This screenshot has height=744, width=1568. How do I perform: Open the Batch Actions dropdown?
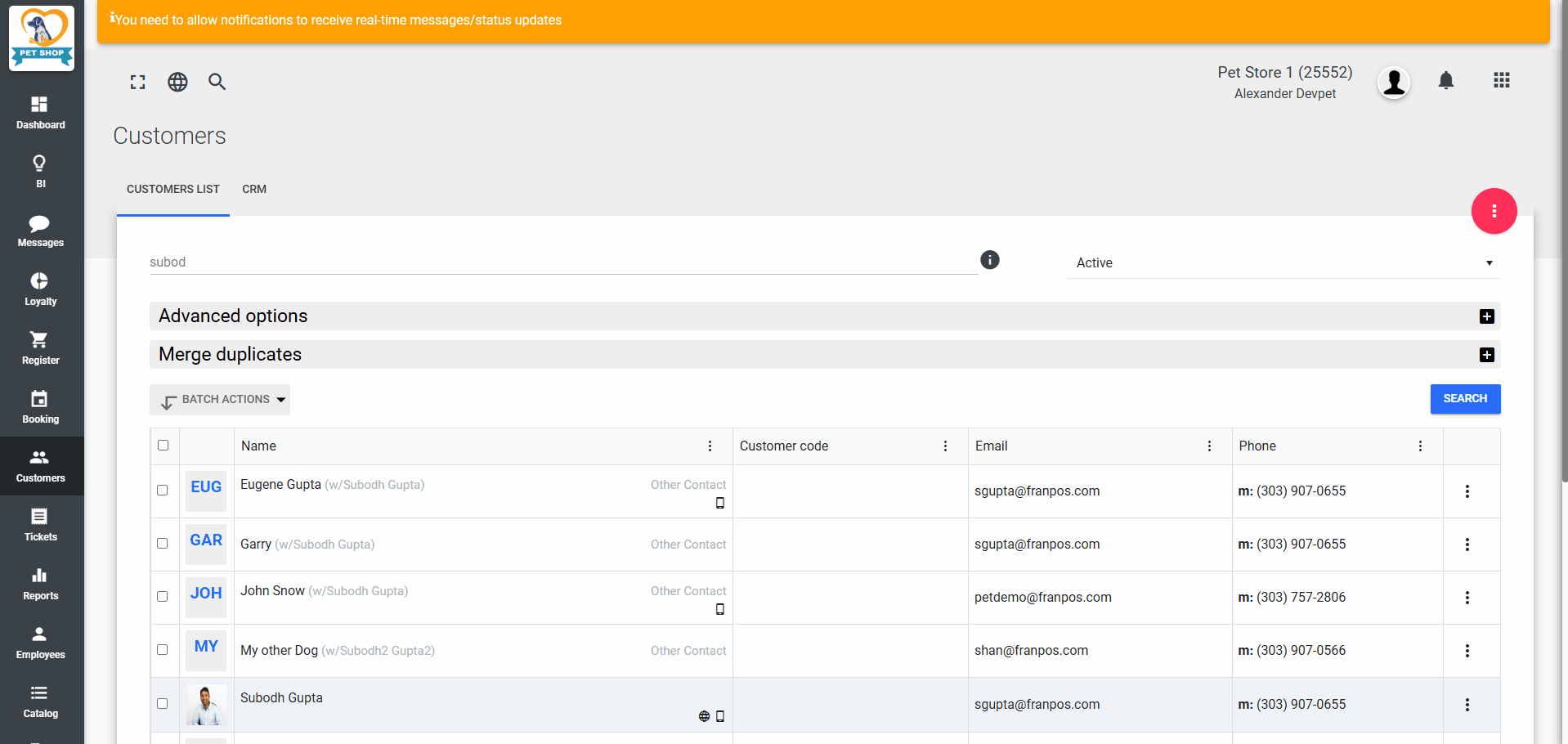click(x=220, y=400)
